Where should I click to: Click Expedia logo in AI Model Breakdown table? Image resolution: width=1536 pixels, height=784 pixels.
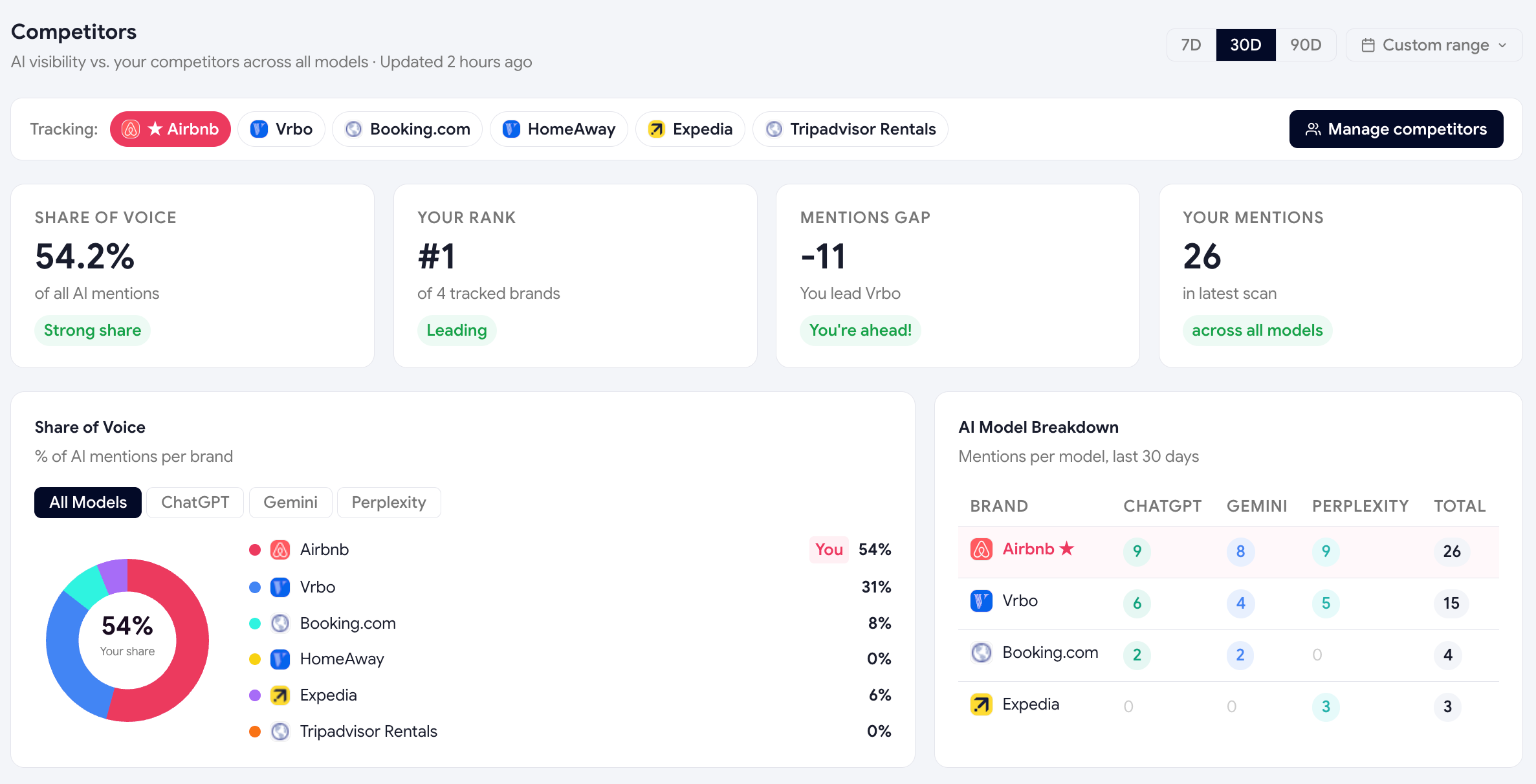click(x=982, y=704)
